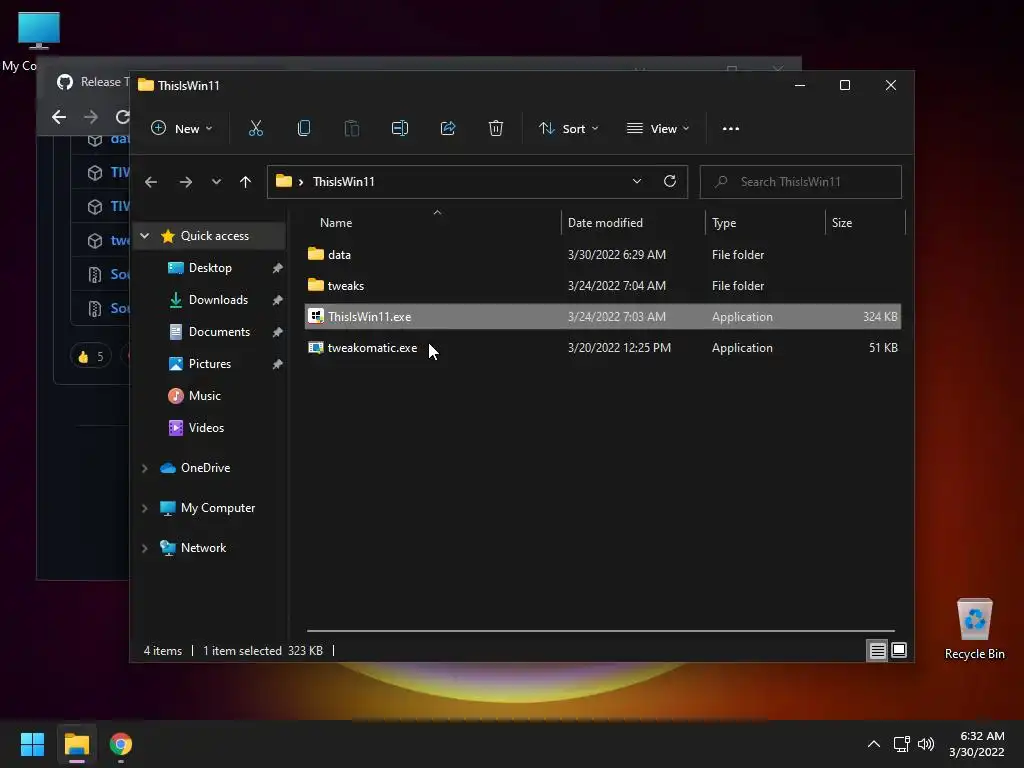This screenshot has width=1024, height=768.
Task: Select OneDrive in navigation pane
Action: click(205, 468)
